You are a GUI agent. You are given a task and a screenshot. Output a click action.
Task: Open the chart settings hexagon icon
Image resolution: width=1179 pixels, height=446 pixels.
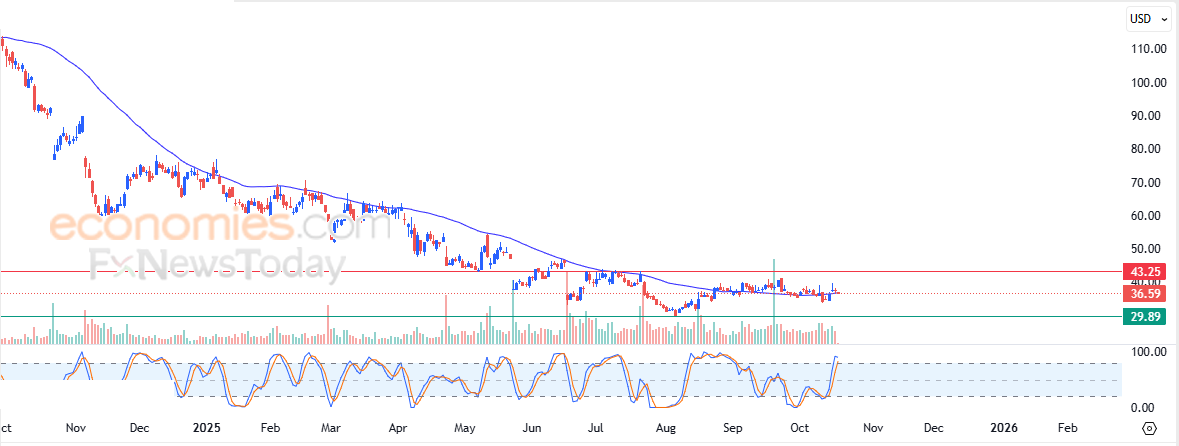pos(1149,428)
